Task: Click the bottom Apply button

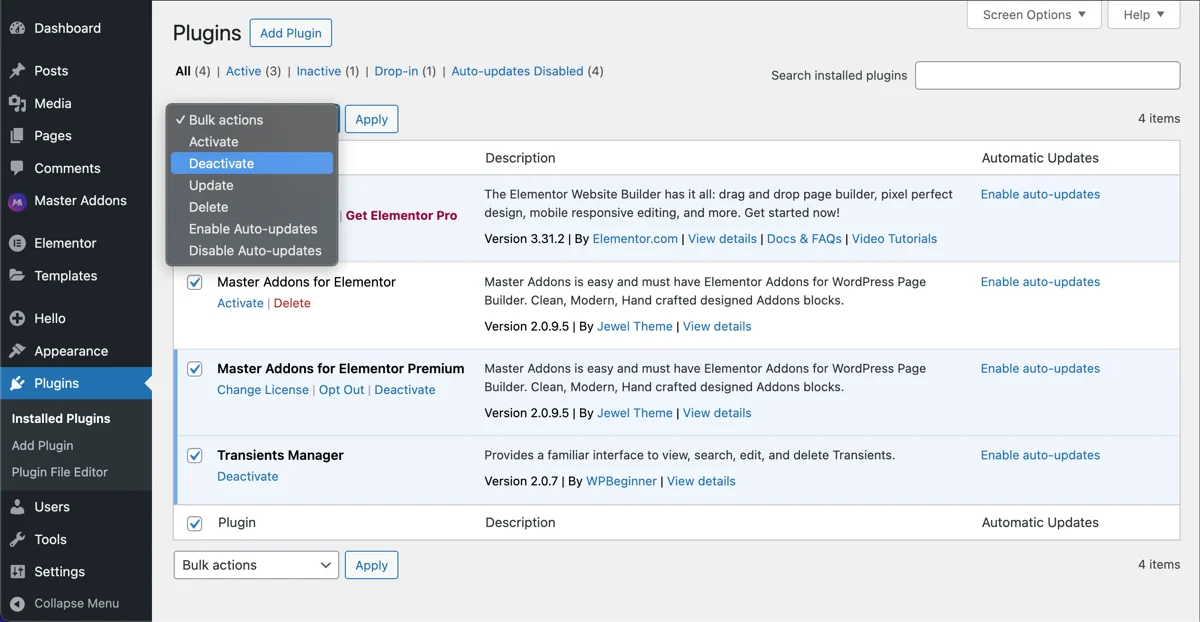Action: click(x=372, y=565)
